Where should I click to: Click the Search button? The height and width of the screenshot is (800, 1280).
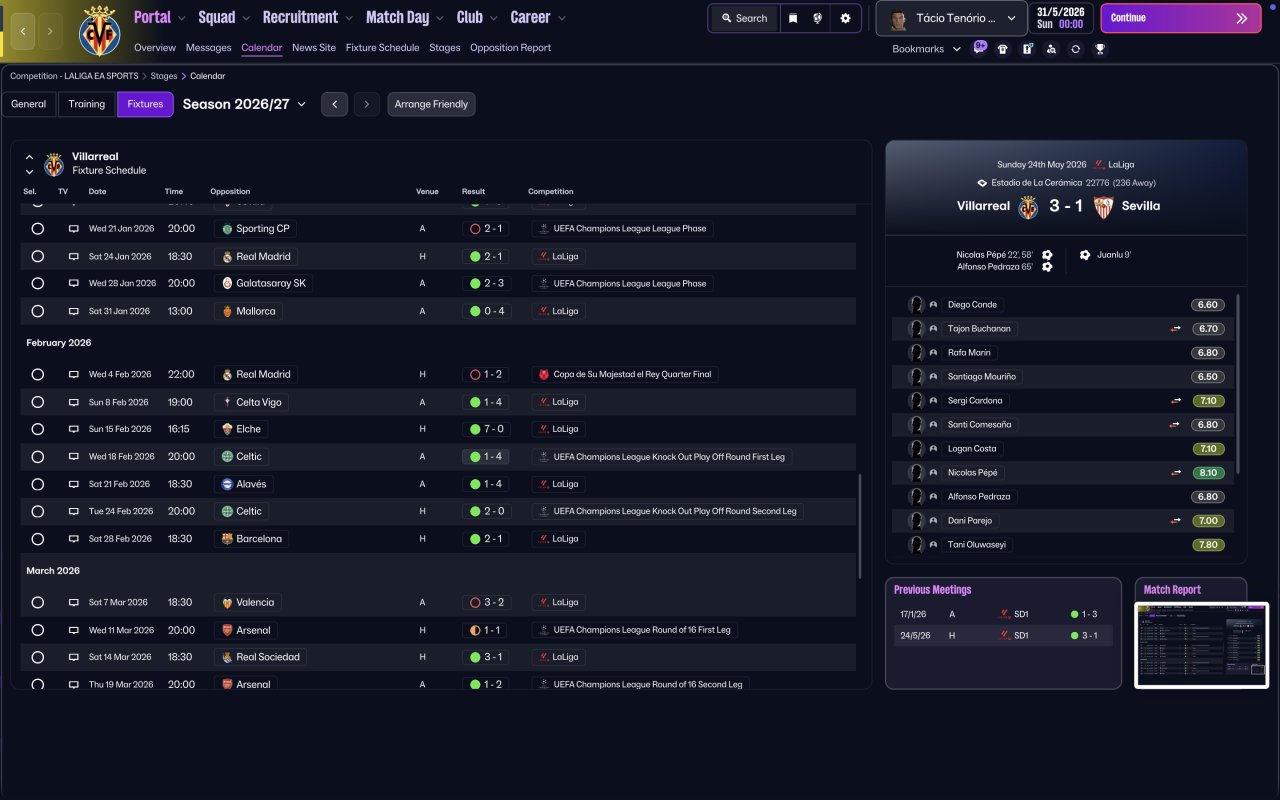743,18
